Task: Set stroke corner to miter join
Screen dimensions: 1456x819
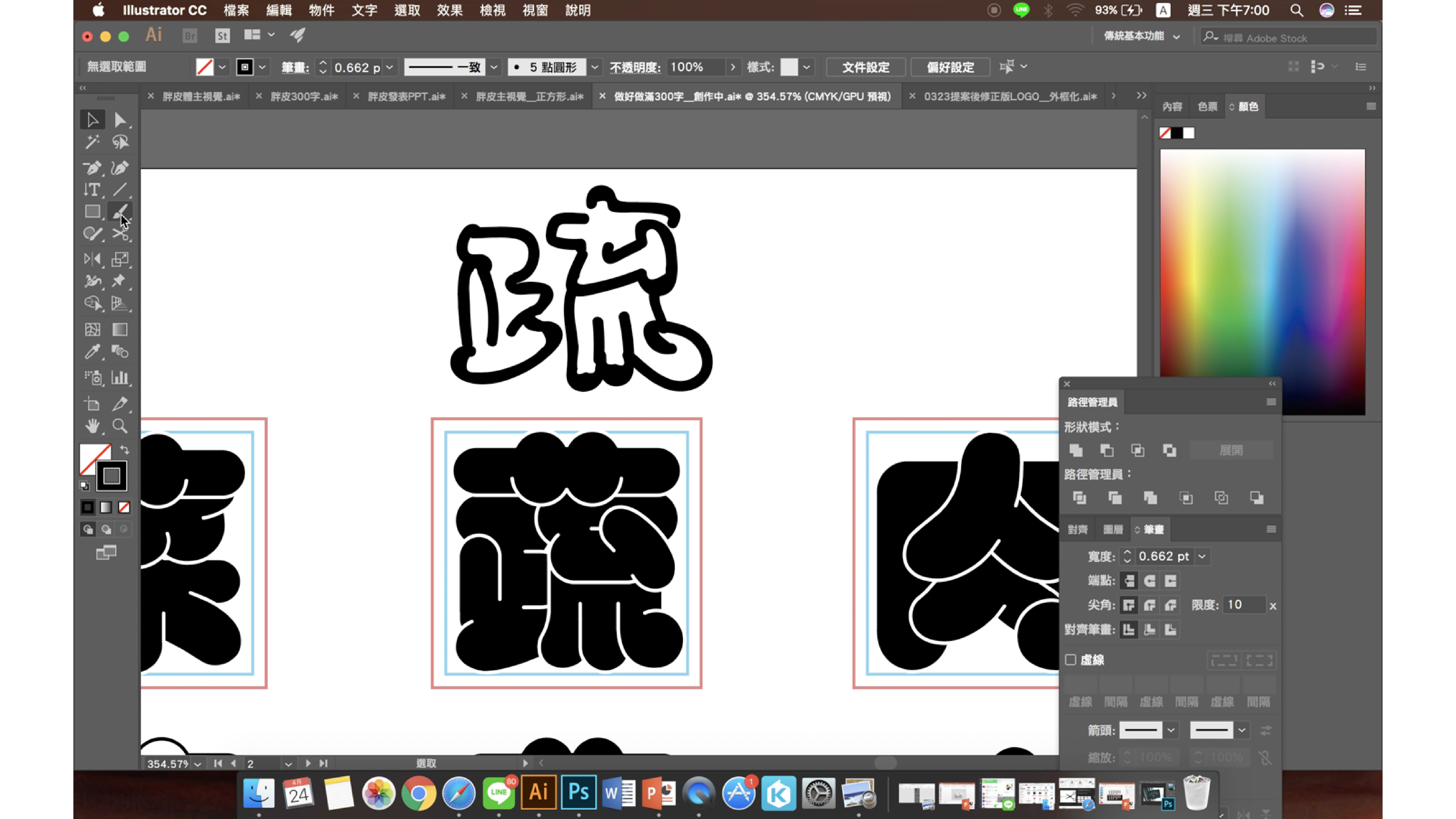Action: click(1129, 605)
